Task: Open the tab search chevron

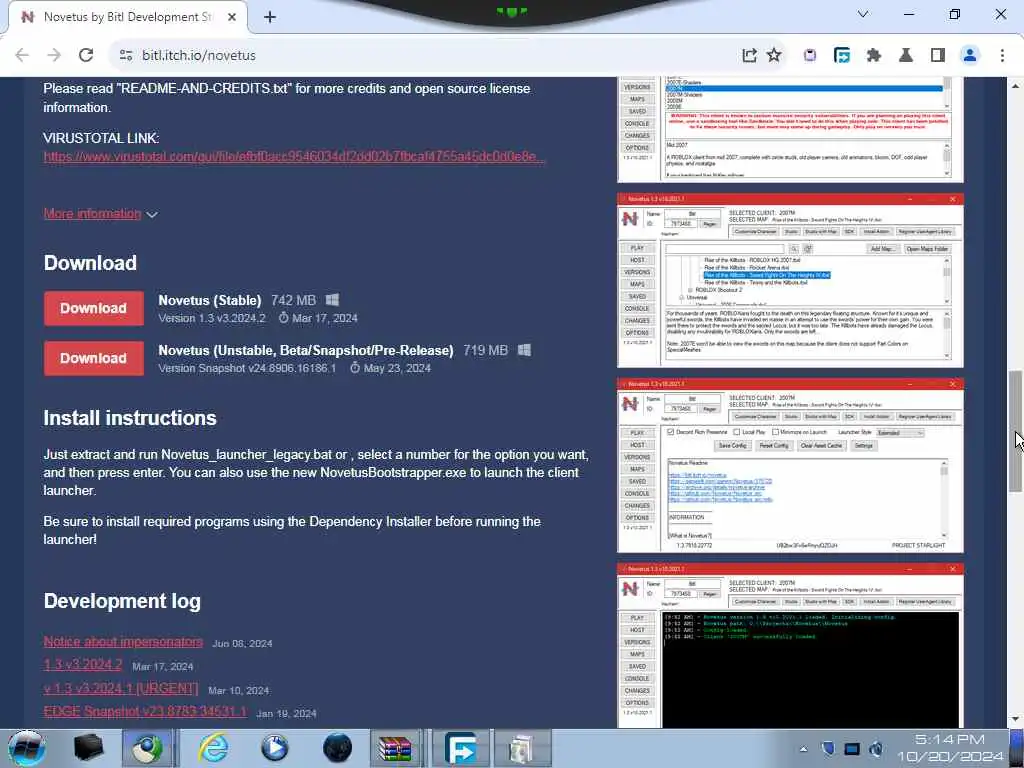Action: 863,14
